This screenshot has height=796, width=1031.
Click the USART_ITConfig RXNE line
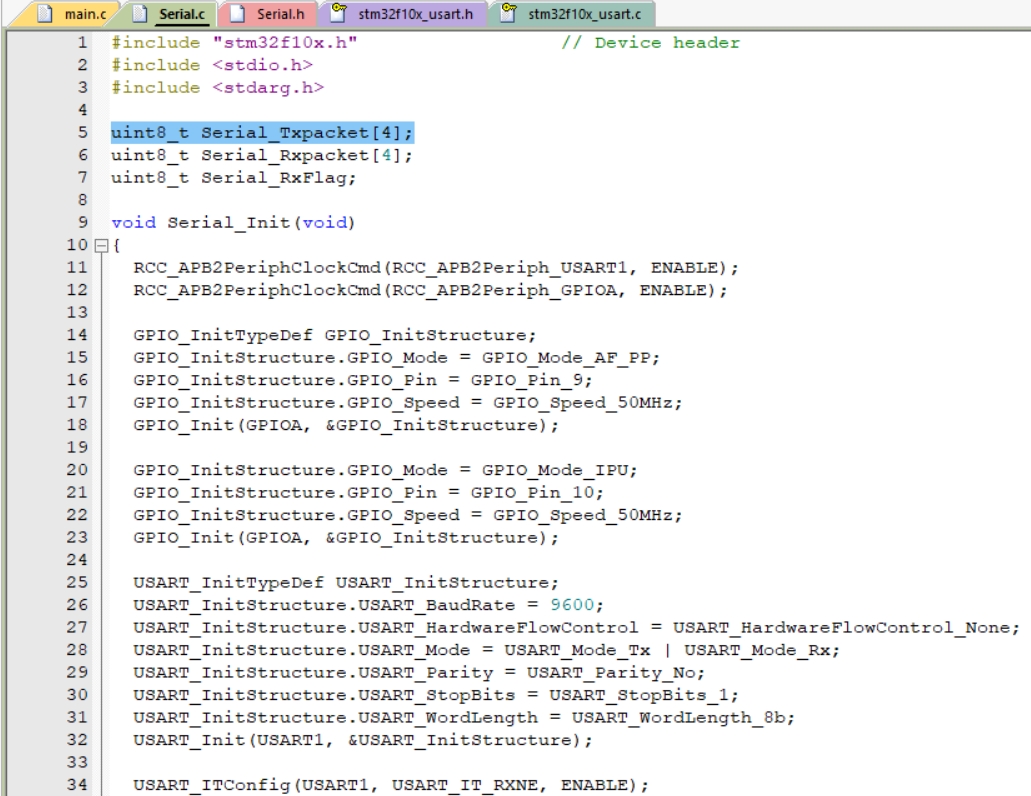point(391,785)
